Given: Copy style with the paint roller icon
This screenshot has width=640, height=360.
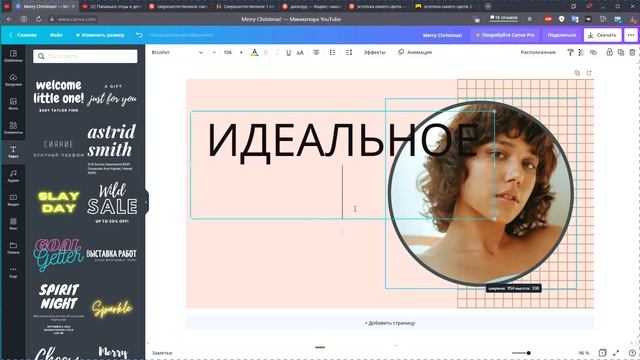Looking at the screenshot, I should click(570, 52).
